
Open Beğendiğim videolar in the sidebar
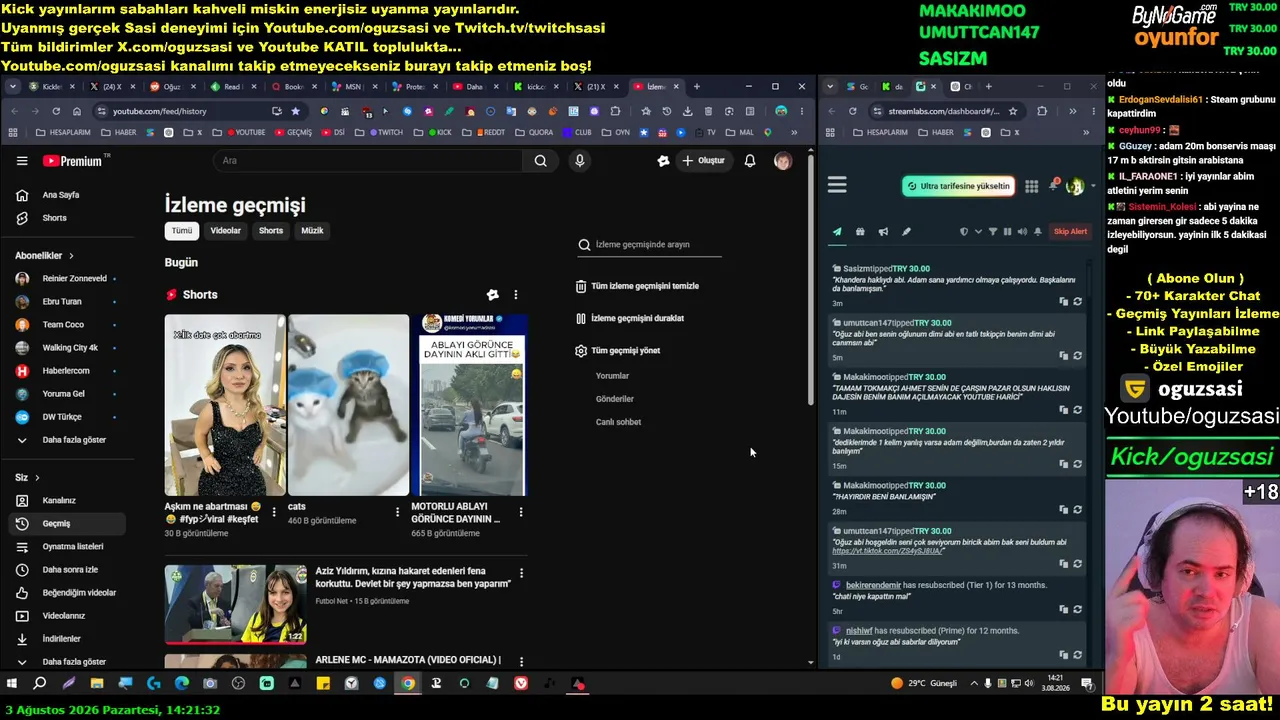(x=68, y=593)
